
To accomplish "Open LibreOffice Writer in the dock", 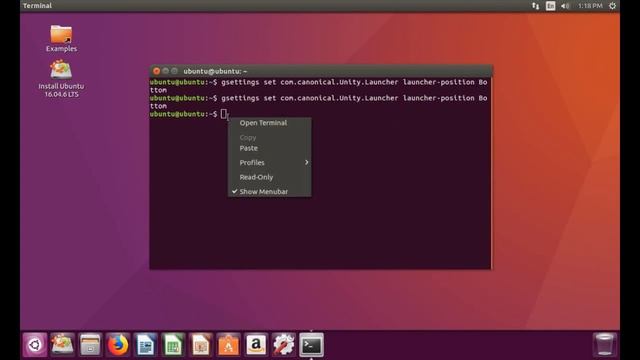I will tap(145, 345).
